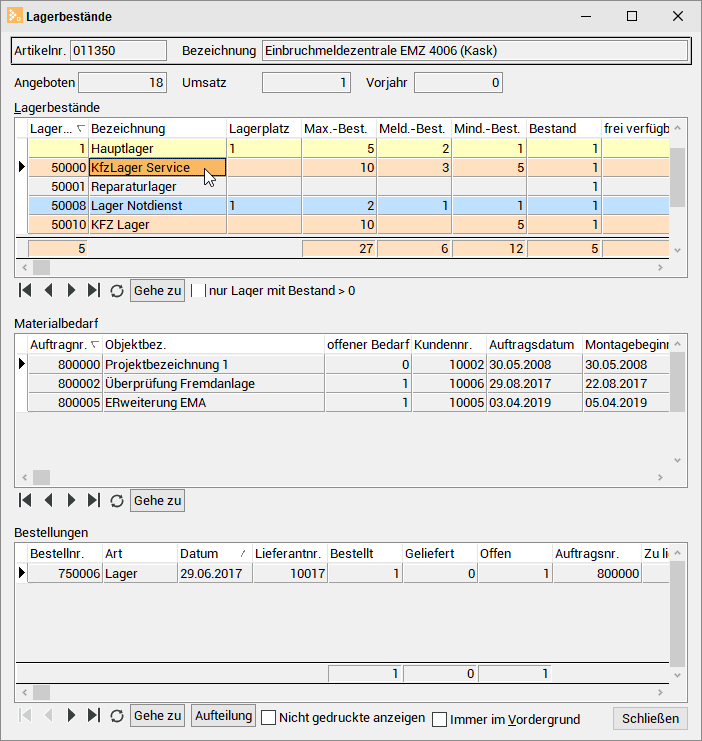The height and width of the screenshot is (741, 702).
Task: Click Lagerbestände table vertical scrollbar thumb
Action: (x=677, y=177)
